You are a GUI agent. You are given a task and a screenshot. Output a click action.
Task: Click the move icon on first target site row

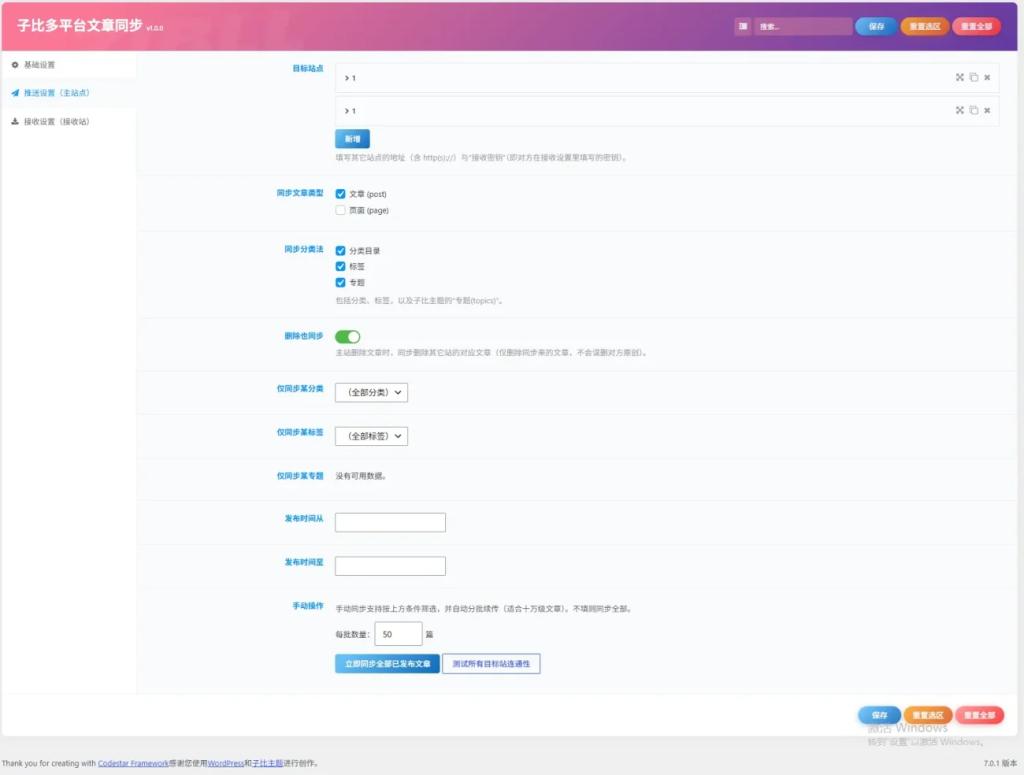959,77
